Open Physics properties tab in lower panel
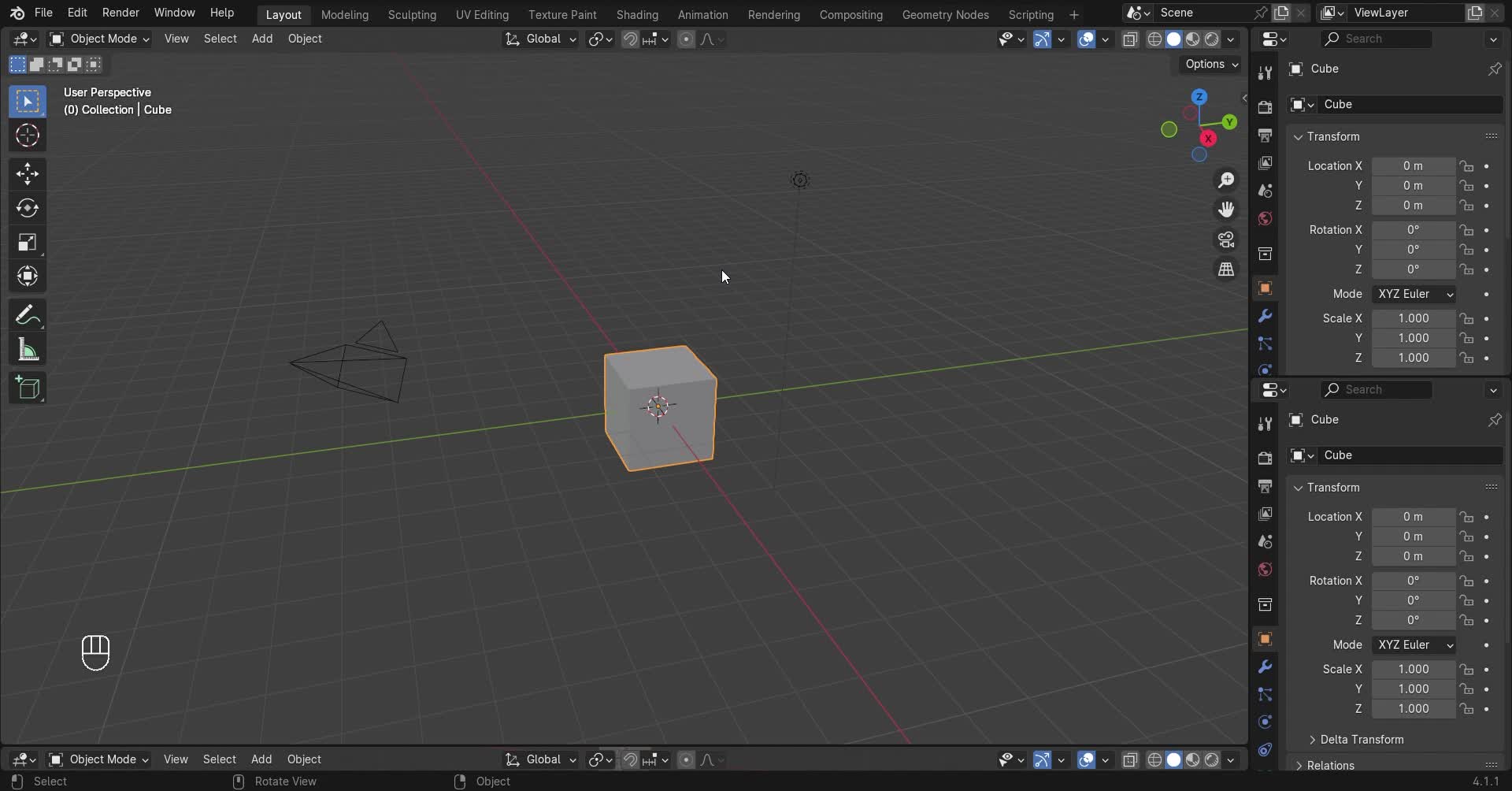Image resolution: width=1512 pixels, height=791 pixels. (1265, 722)
